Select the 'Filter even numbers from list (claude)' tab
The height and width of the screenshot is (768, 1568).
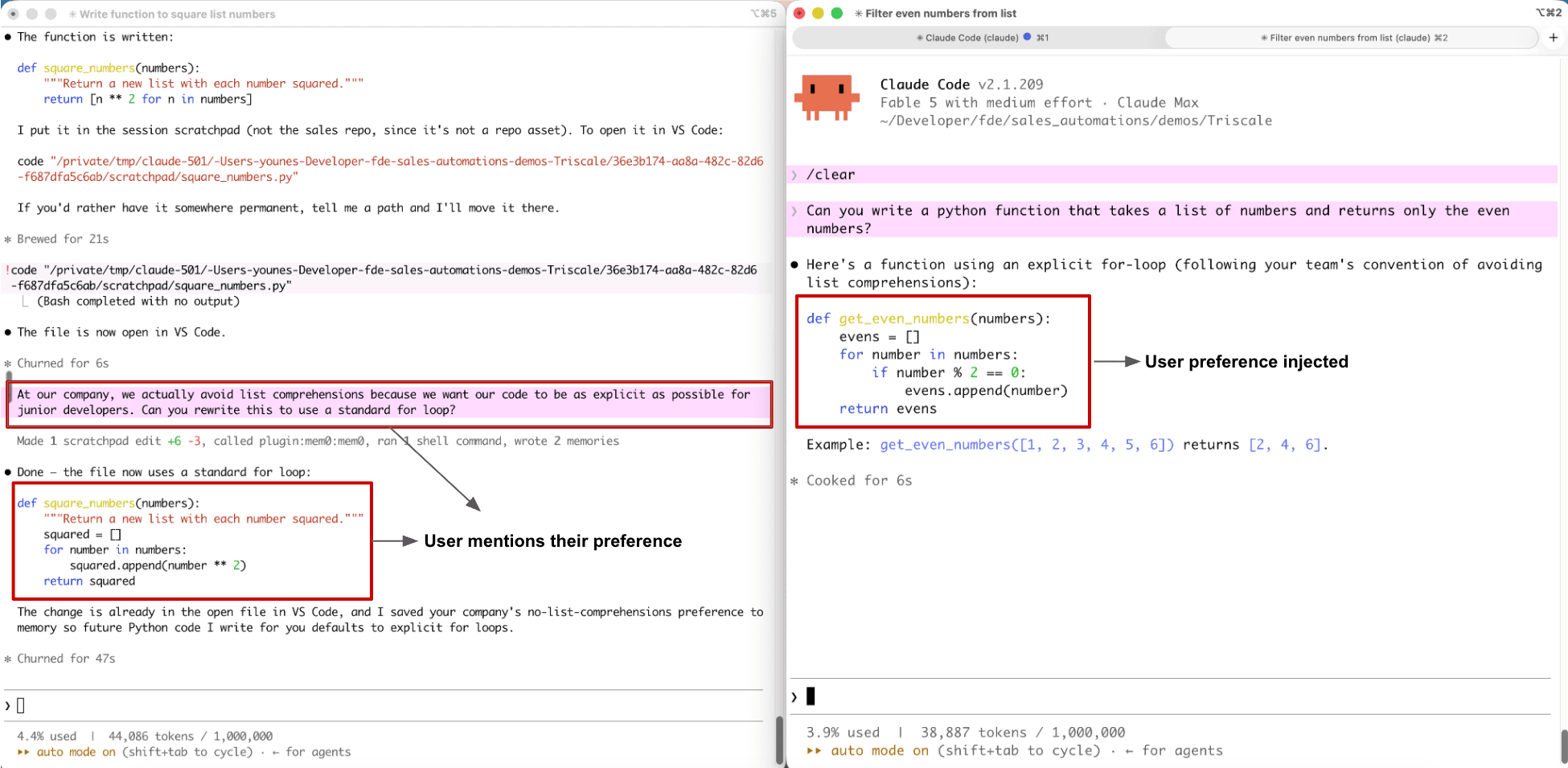coord(1353,38)
